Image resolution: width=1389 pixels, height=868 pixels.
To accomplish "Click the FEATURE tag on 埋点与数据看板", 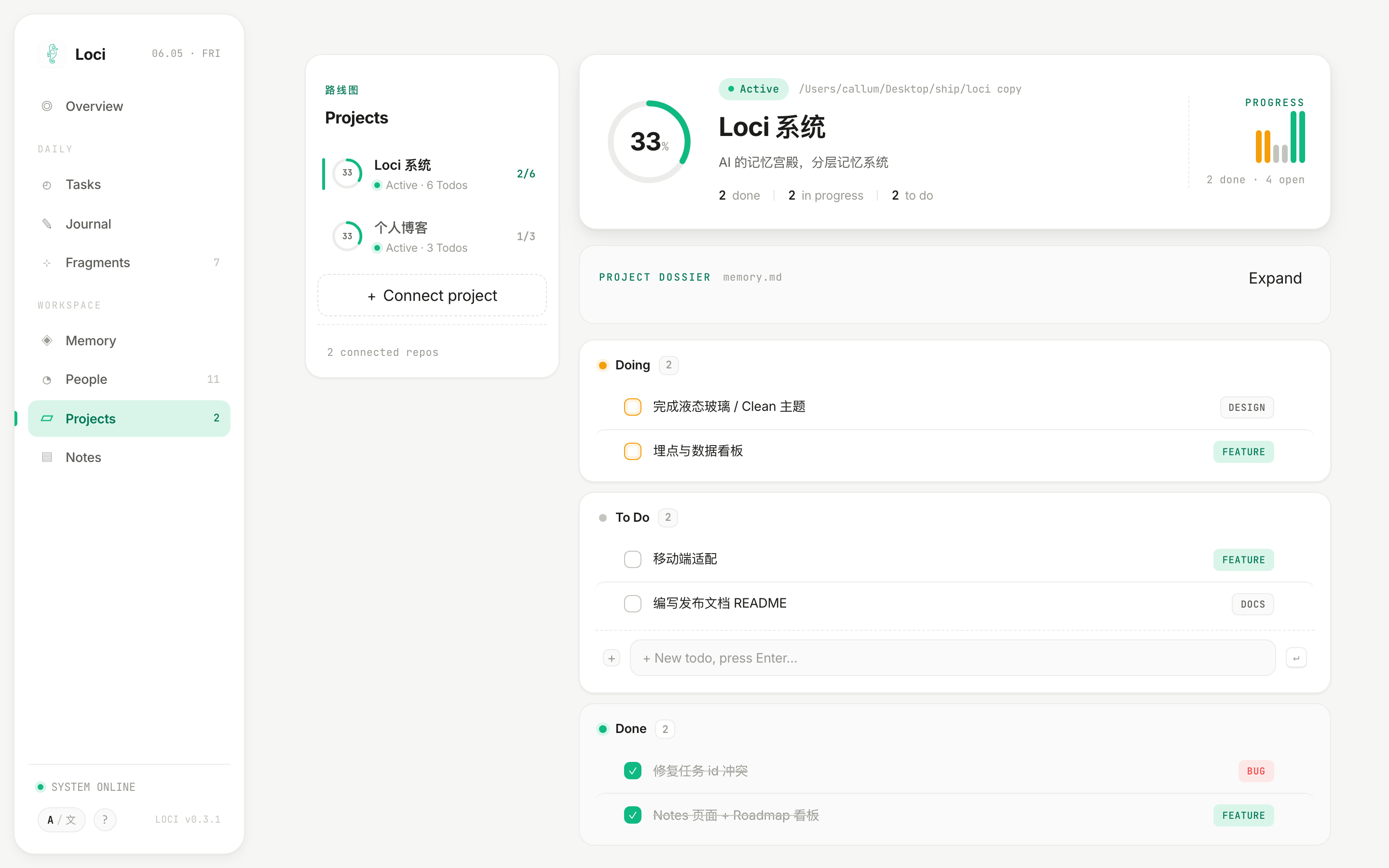I will (1243, 452).
